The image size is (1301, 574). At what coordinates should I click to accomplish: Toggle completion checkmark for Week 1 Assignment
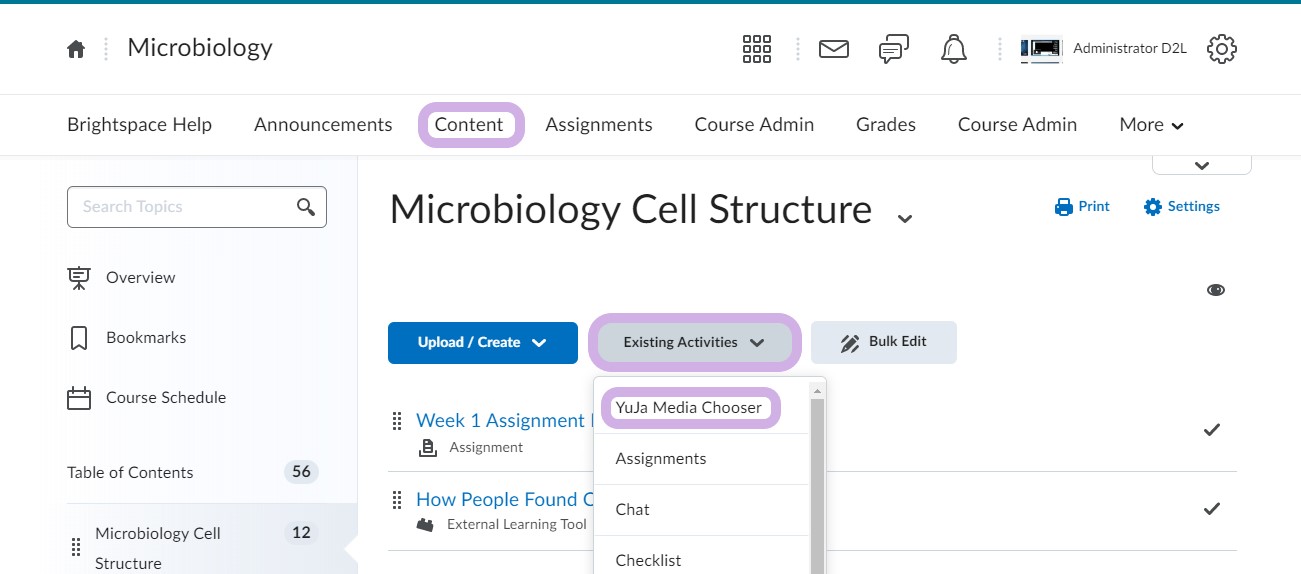click(1211, 430)
